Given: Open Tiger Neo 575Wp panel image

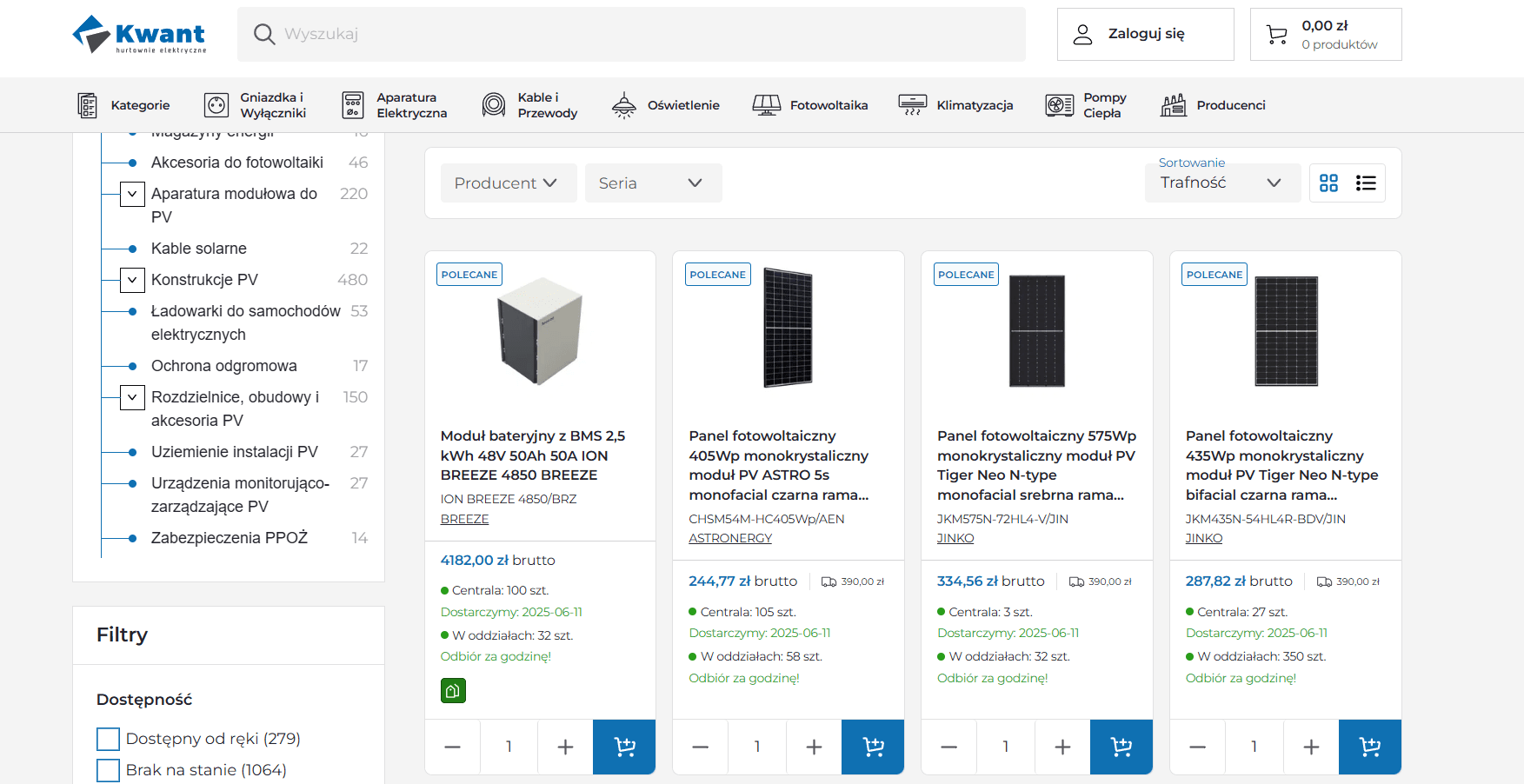Looking at the screenshot, I should [x=1036, y=330].
